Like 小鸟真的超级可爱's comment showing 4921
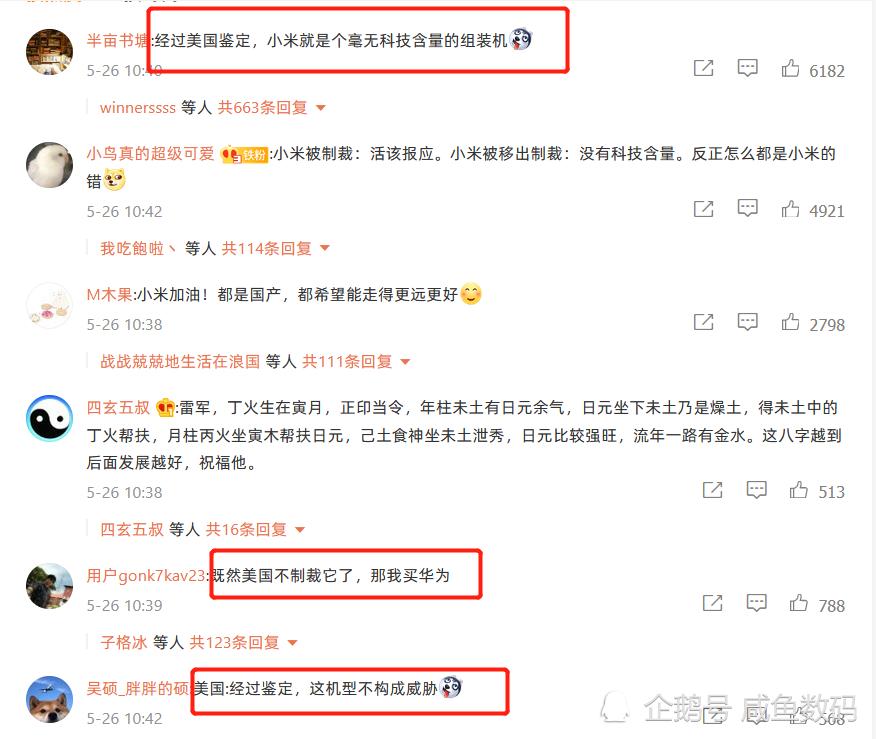Viewport: 876px width, 739px height. point(790,209)
